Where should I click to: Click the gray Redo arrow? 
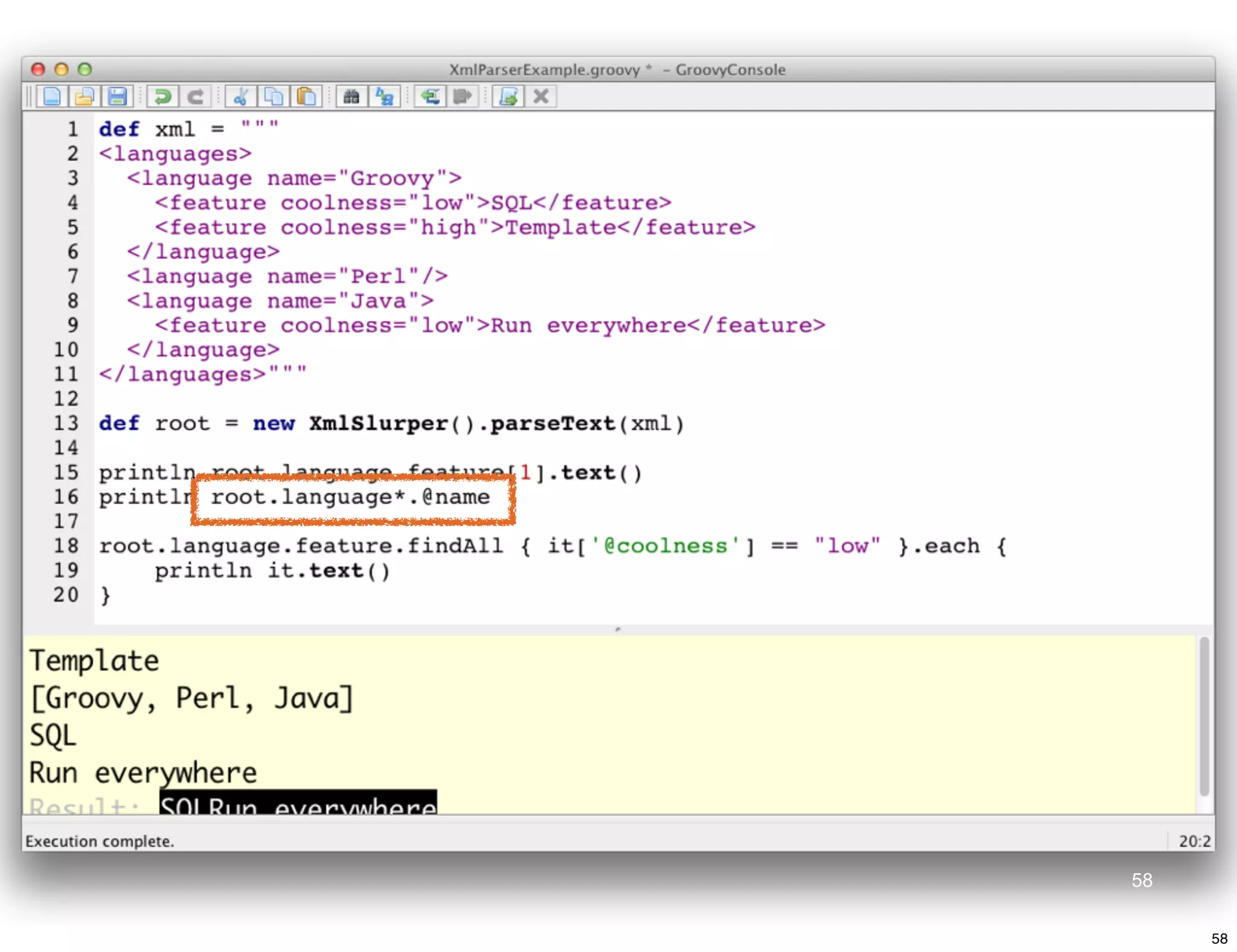pyautogui.click(x=194, y=97)
